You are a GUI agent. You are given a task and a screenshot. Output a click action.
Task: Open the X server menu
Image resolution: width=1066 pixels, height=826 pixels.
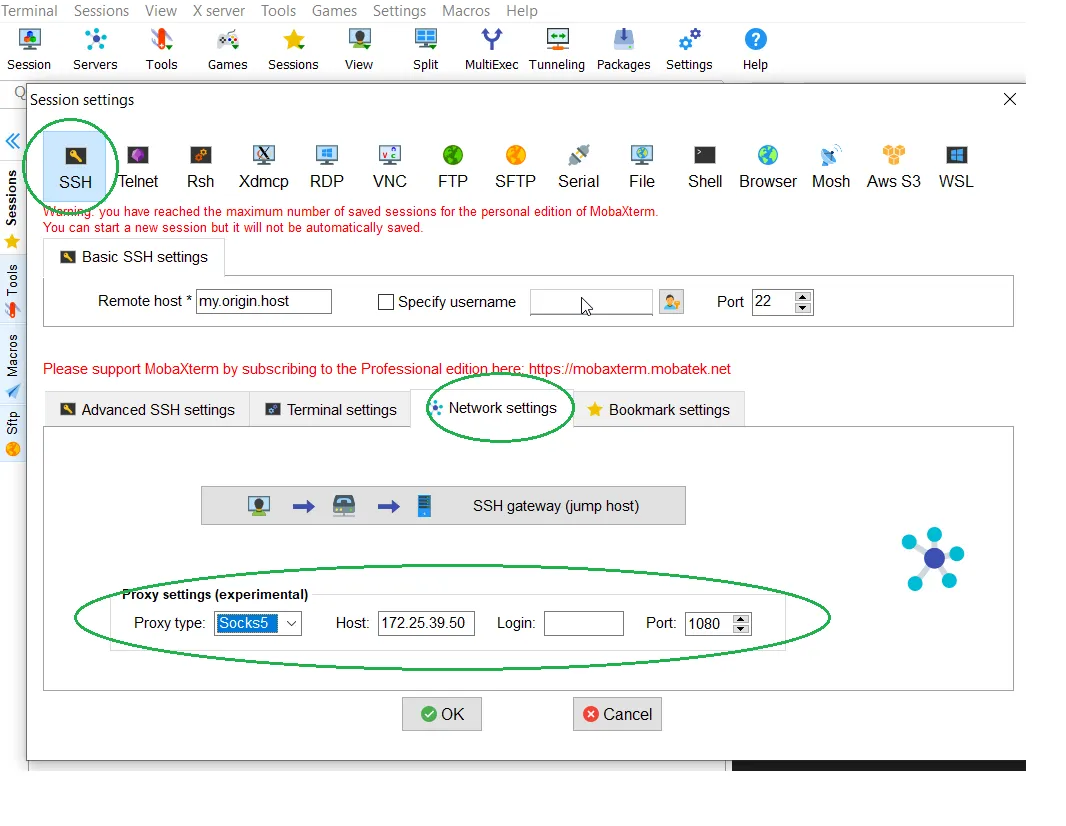[x=218, y=11]
